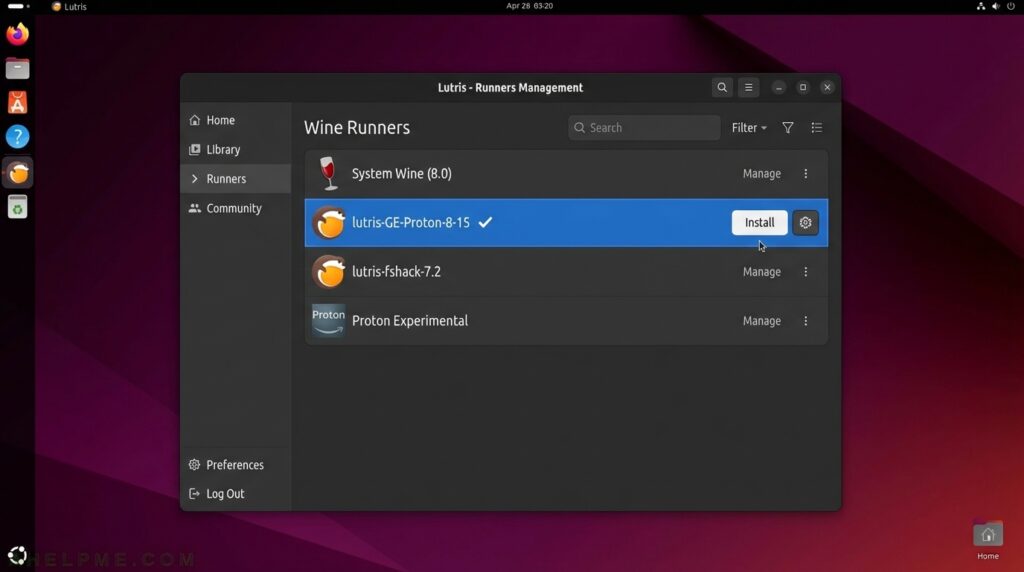Screen dimensions: 1024x572
Task: Toggle the checkmark on lutris-GE-Proton-8-15
Action: (485, 223)
